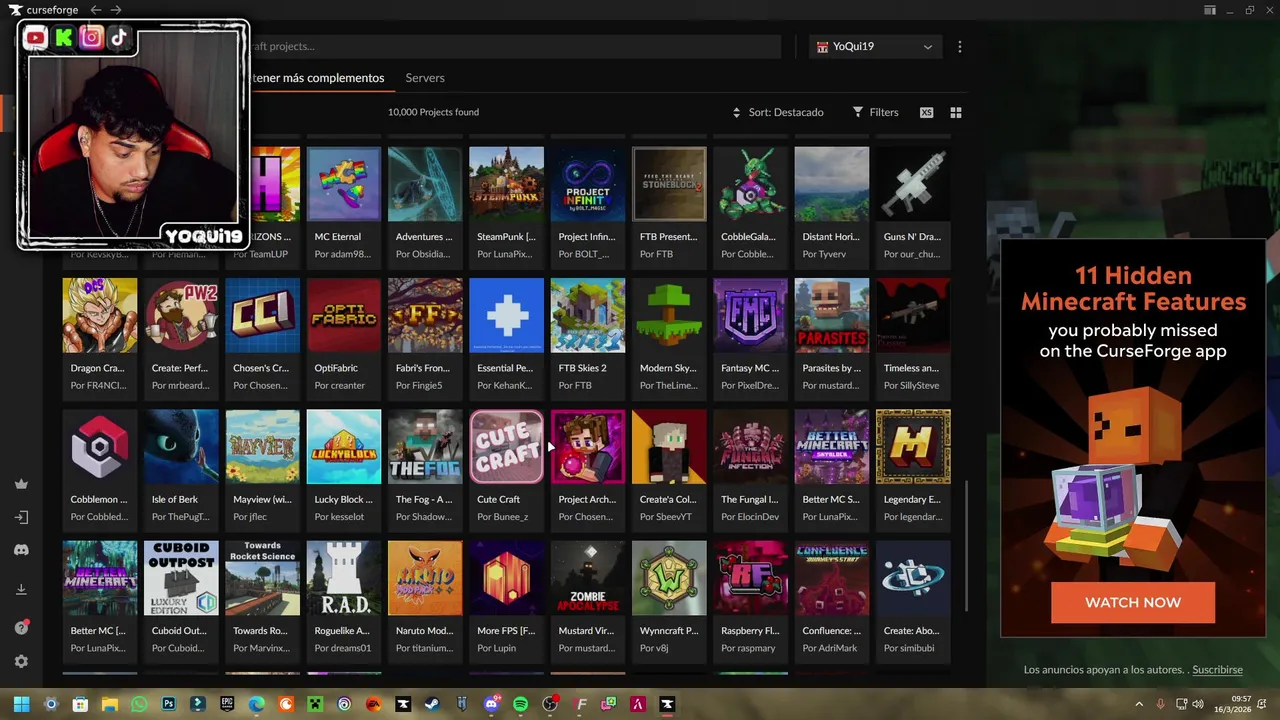This screenshot has width=1280, height=720.
Task: Open Steam from the taskbar
Action: 432,704
